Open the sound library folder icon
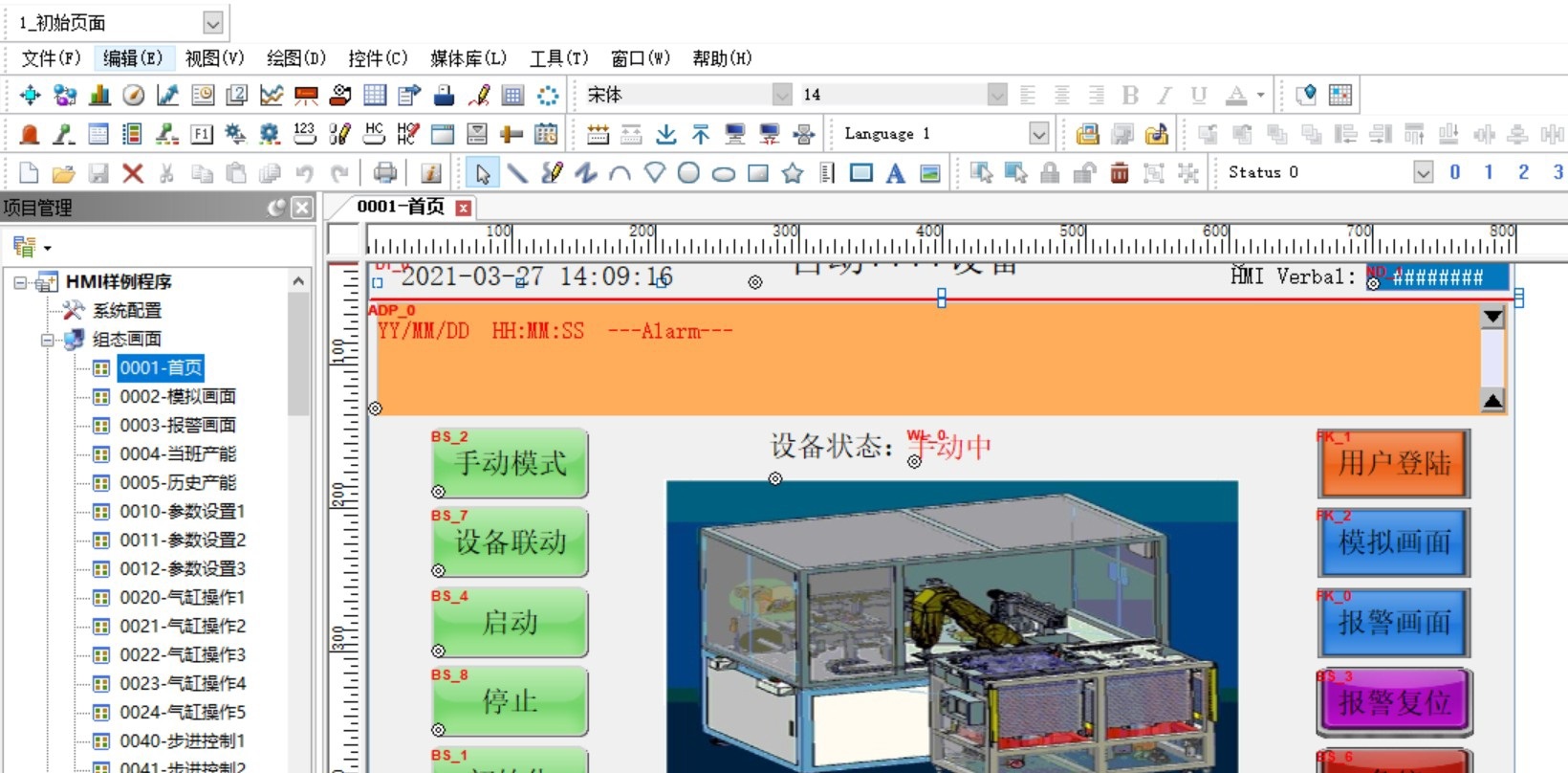 (x=1157, y=134)
